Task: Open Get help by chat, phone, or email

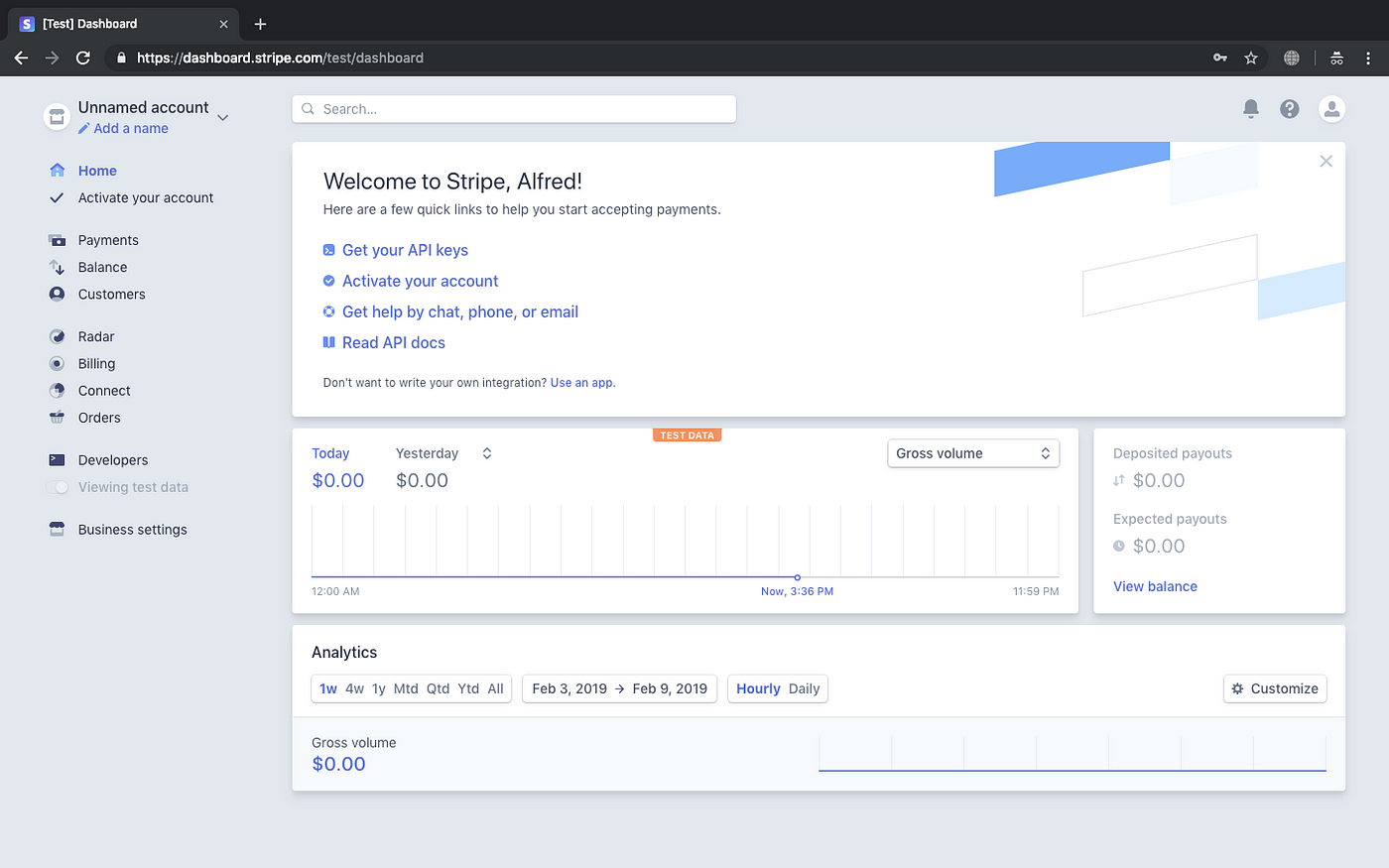Action: [x=460, y=311]
